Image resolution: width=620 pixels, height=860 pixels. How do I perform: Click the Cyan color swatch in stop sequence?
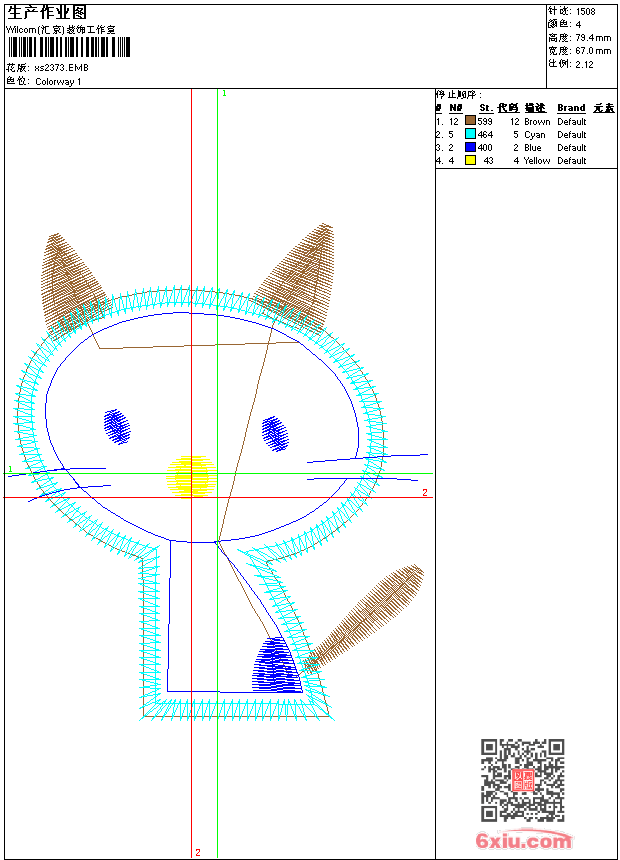tap(470, 134)
